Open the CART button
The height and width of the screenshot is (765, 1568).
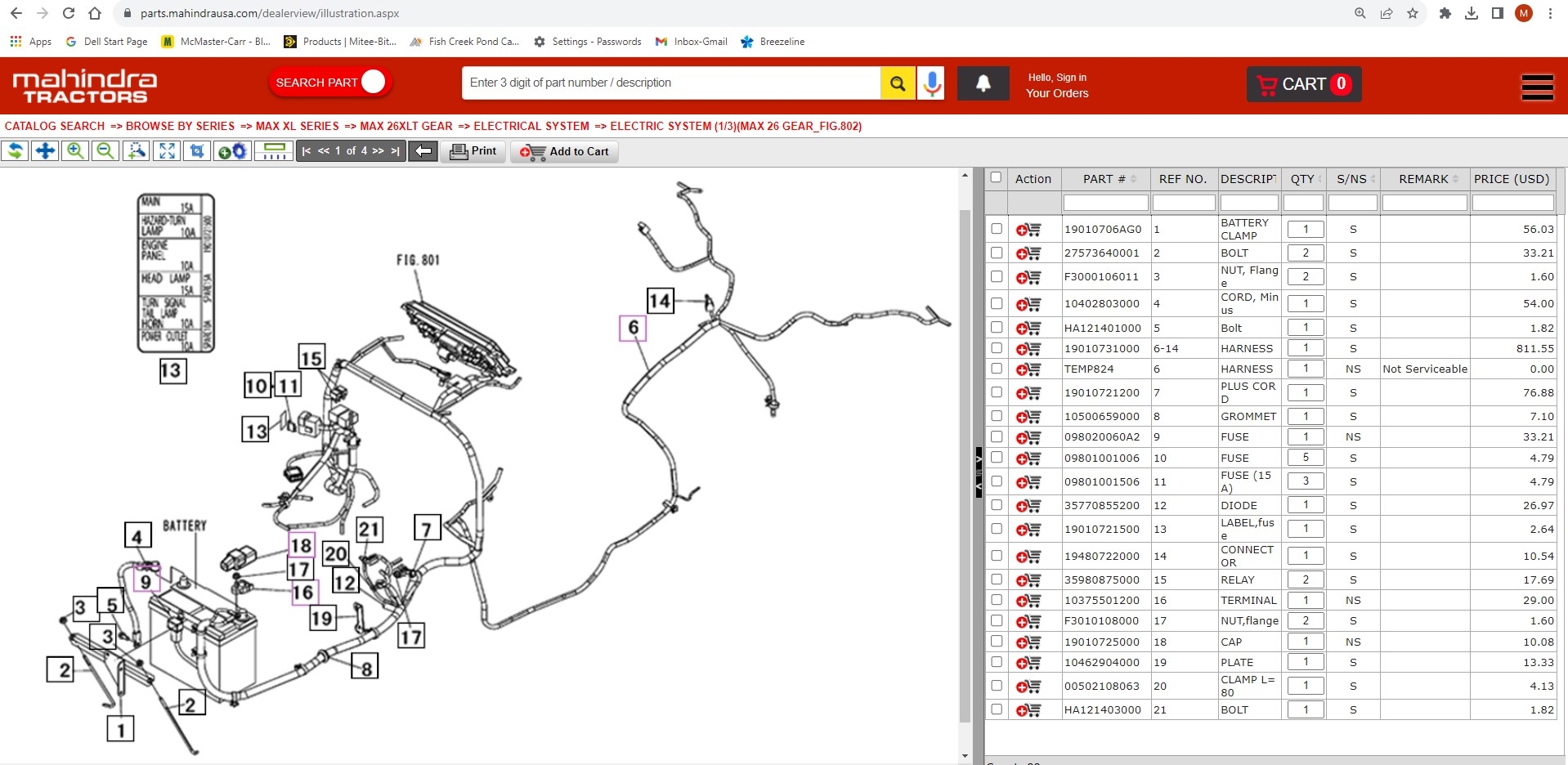click(1304, 84)
